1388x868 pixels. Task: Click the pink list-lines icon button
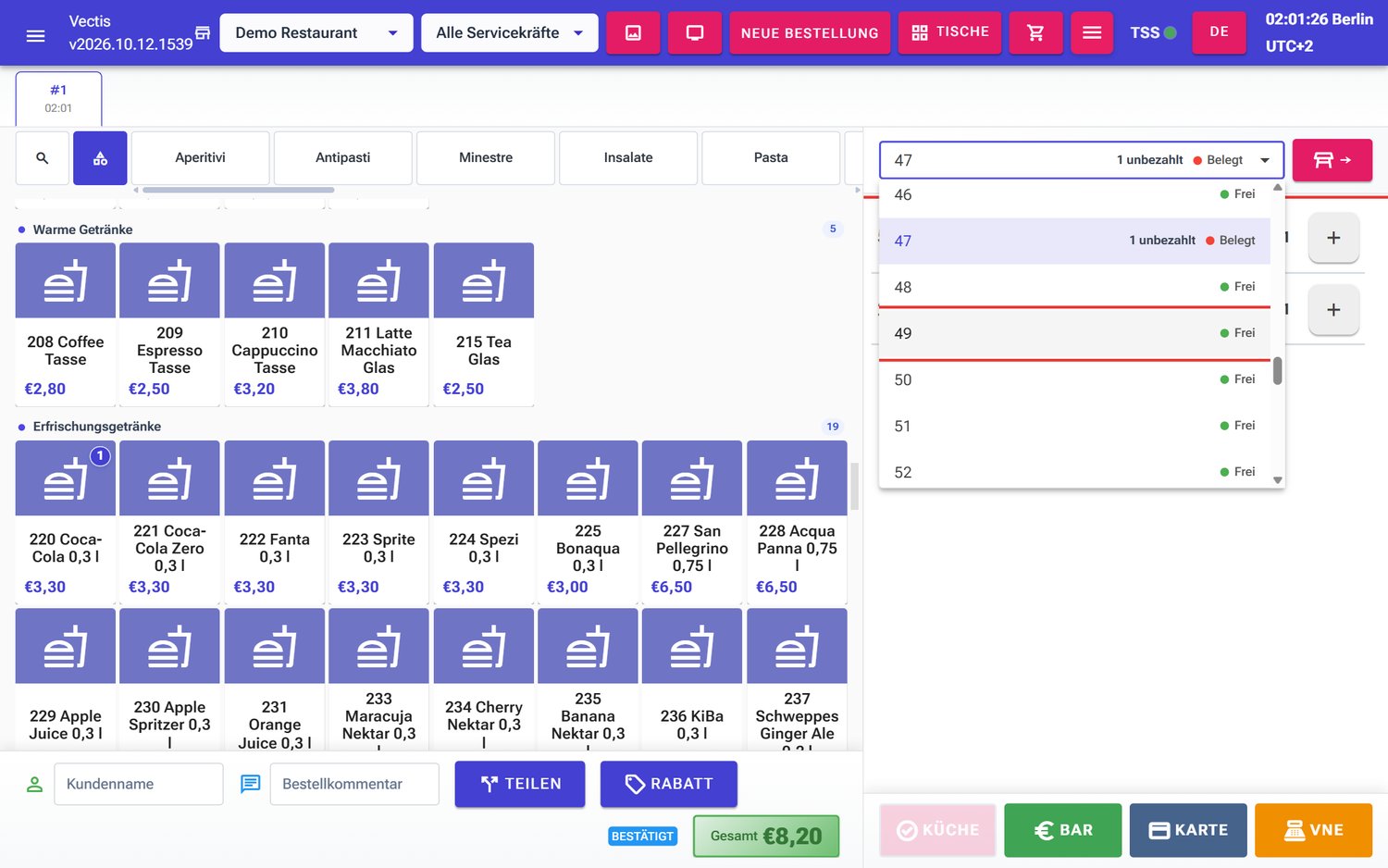click(1092, 33)
